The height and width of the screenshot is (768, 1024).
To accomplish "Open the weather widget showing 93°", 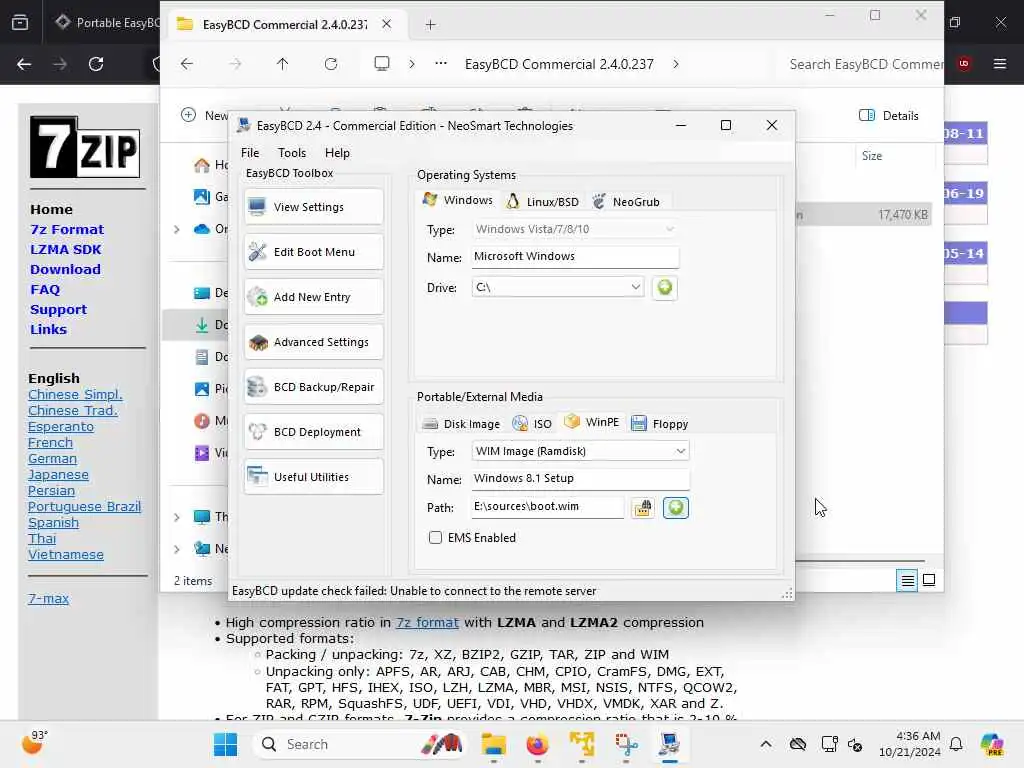I will click(34, 743).
